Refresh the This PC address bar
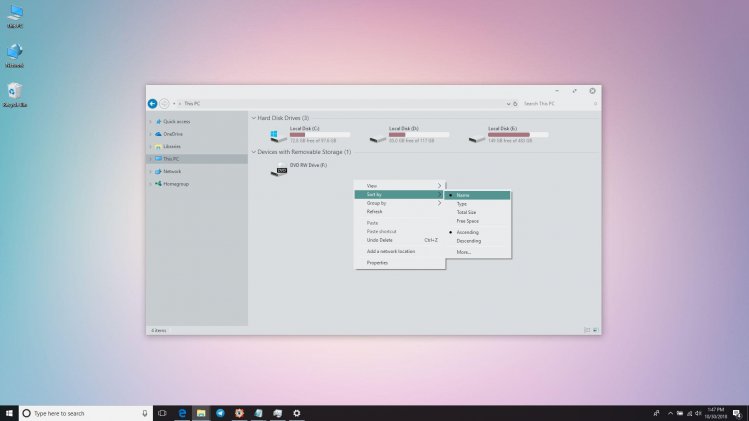 point(515,104)
